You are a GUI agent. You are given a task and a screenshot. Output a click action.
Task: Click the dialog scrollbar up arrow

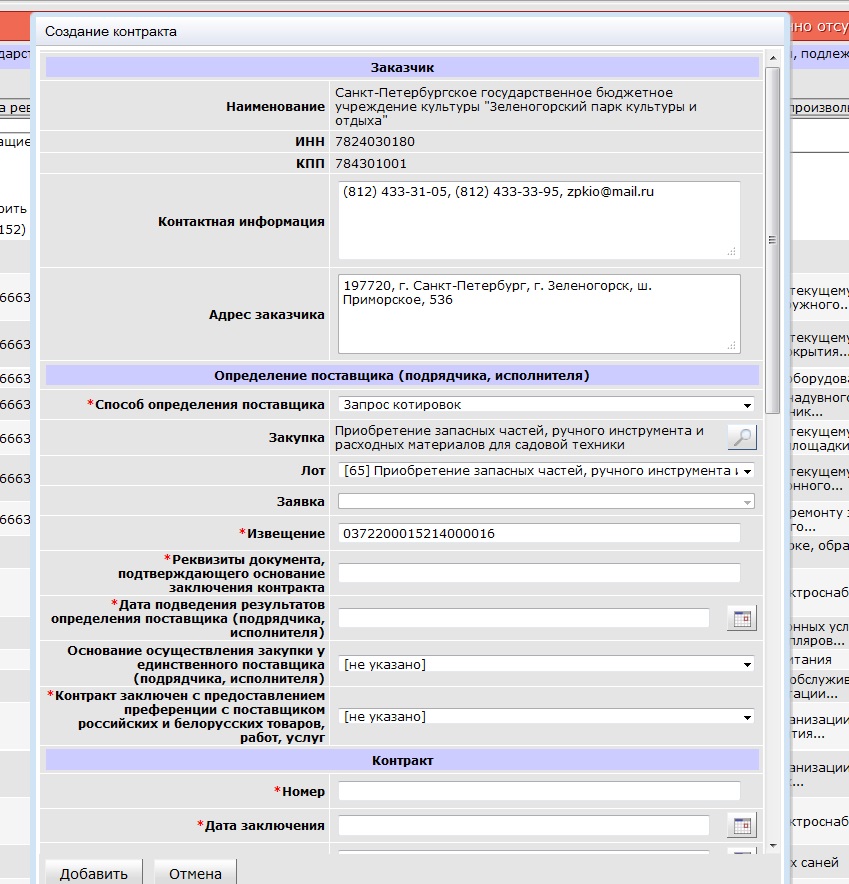(x=773, y=58)
